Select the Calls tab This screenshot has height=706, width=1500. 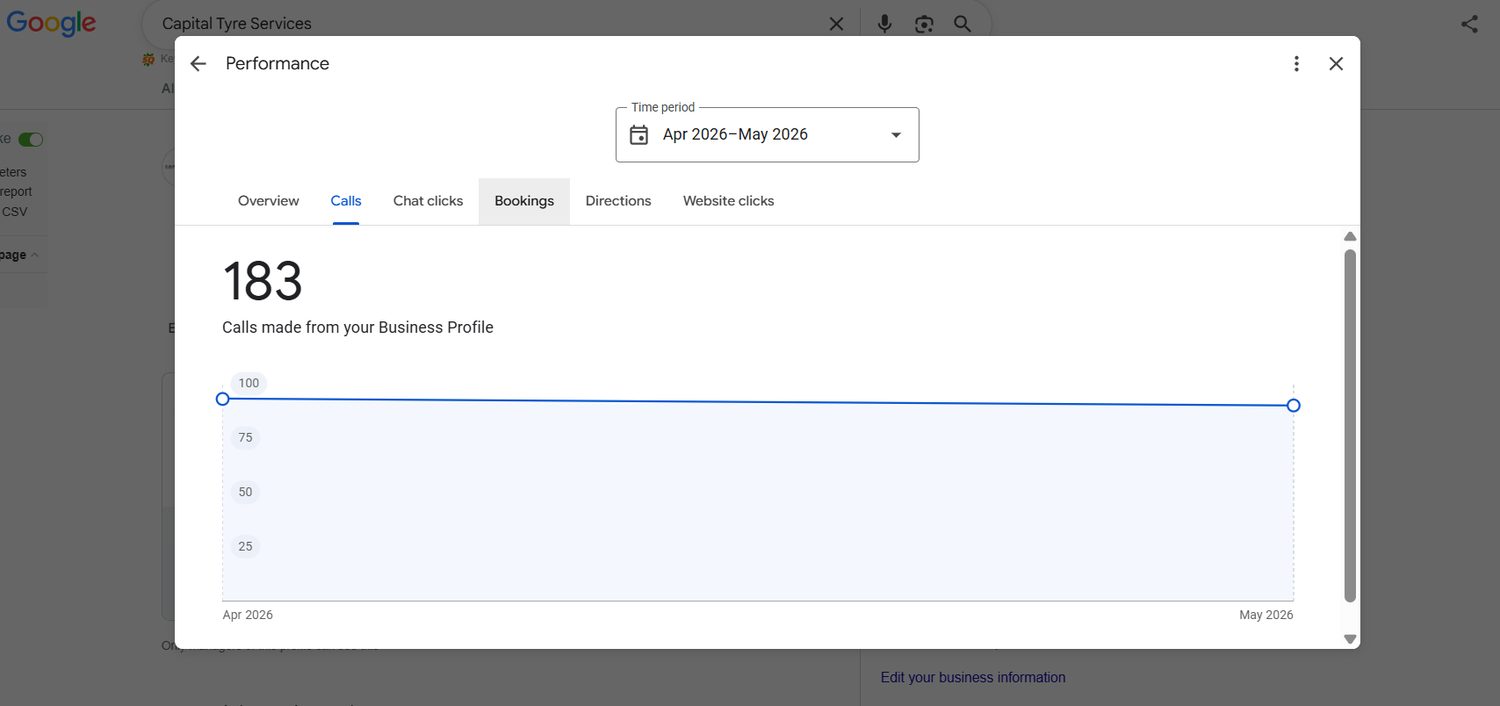[346, 201]
